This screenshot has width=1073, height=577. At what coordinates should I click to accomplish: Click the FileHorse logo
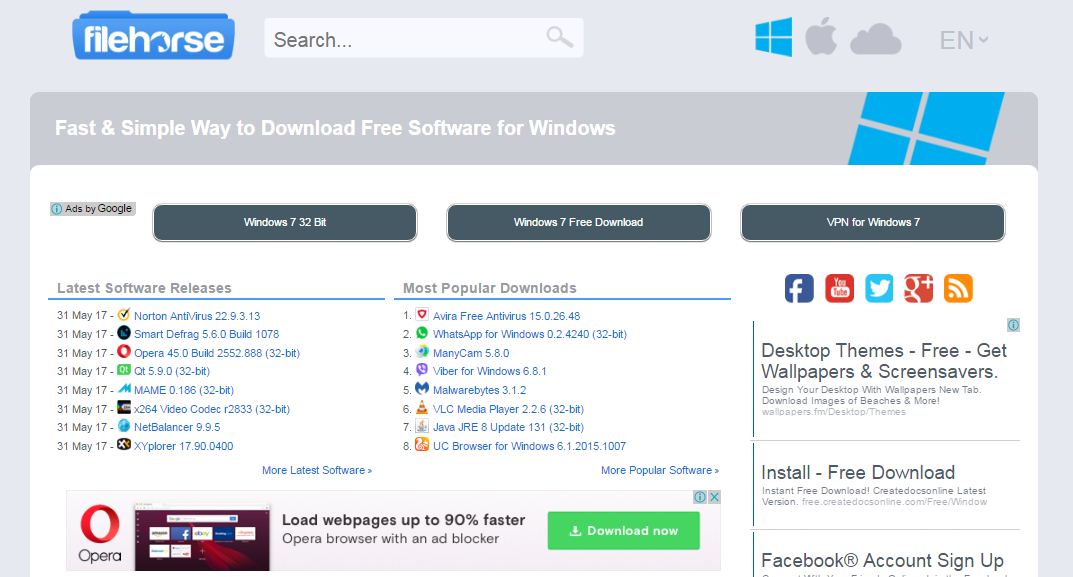pos(153,36)
